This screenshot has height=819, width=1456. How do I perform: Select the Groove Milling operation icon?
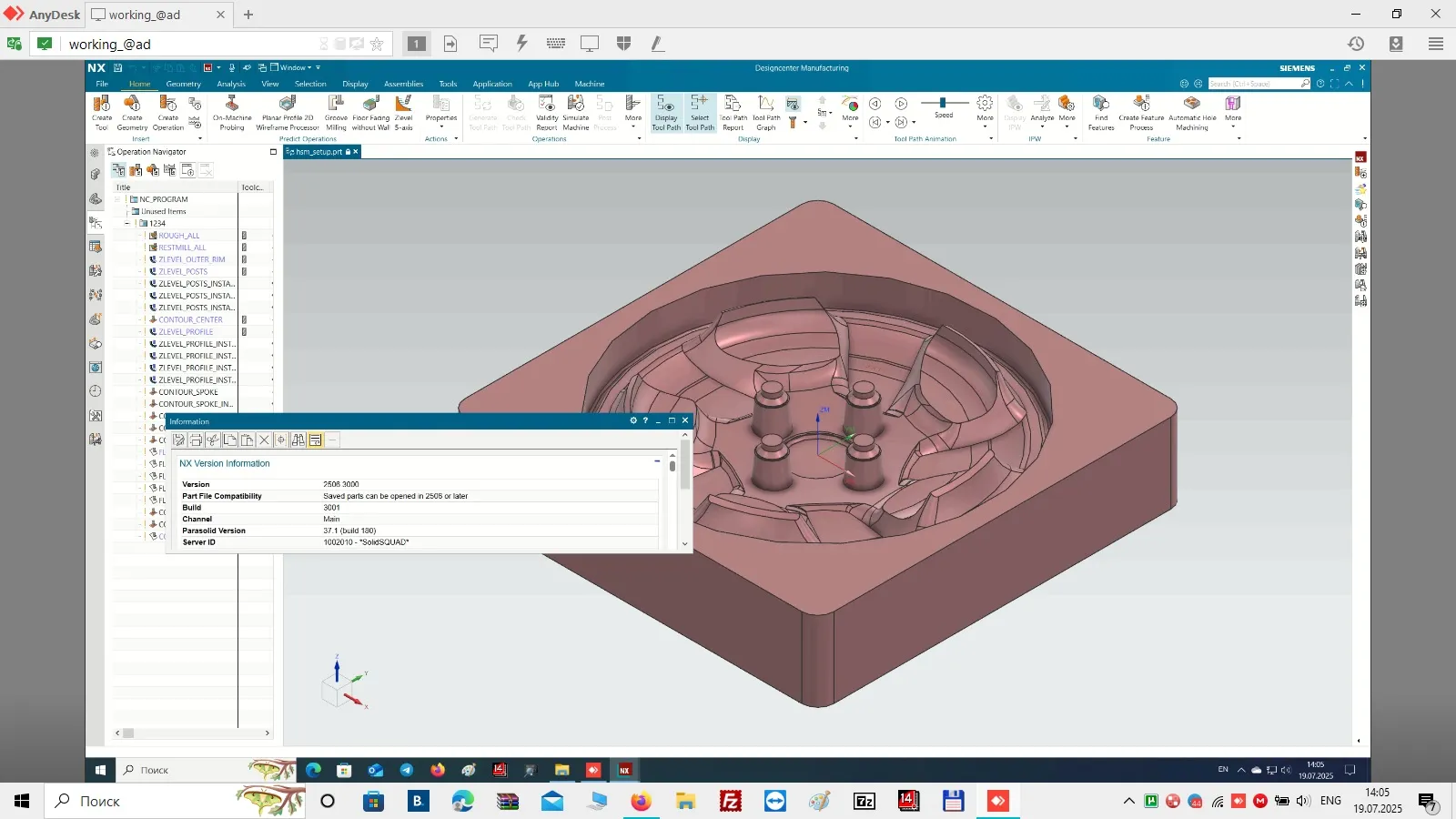tap(336, 113)
